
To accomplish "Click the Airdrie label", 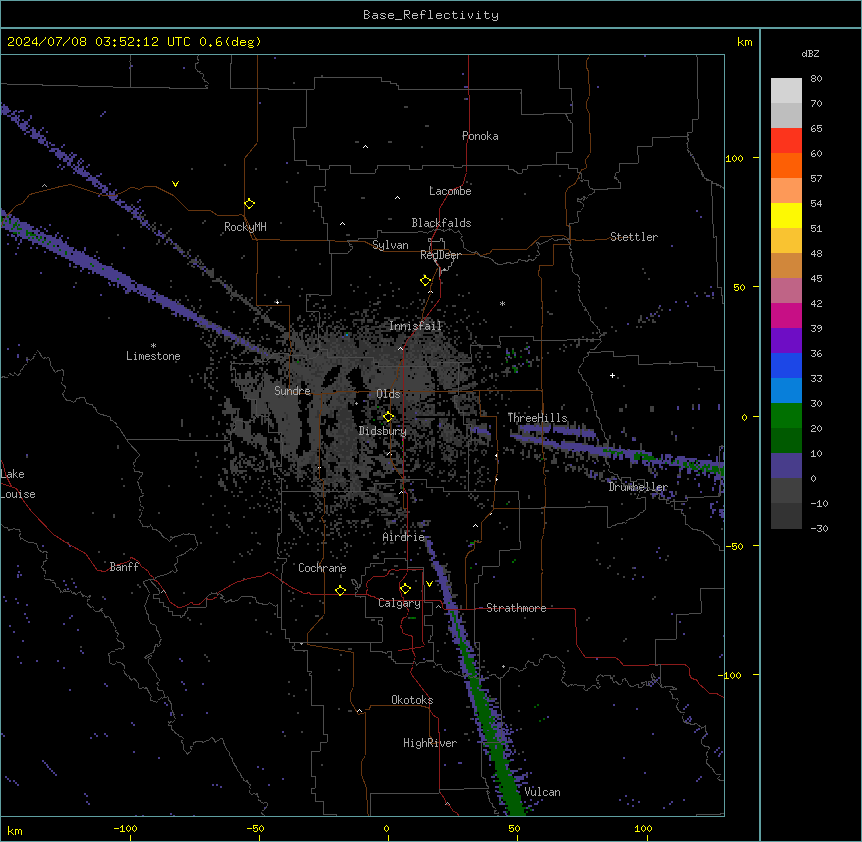I will [404, 537].
